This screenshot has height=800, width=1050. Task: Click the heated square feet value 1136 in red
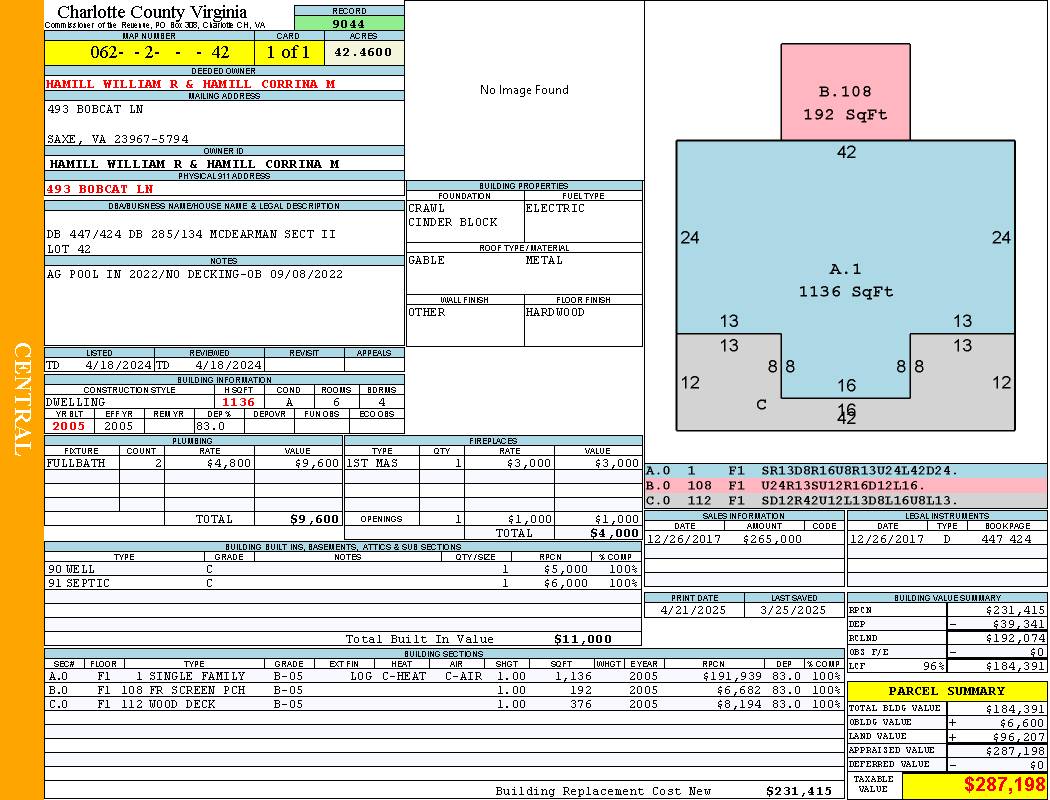coord(238,402)
